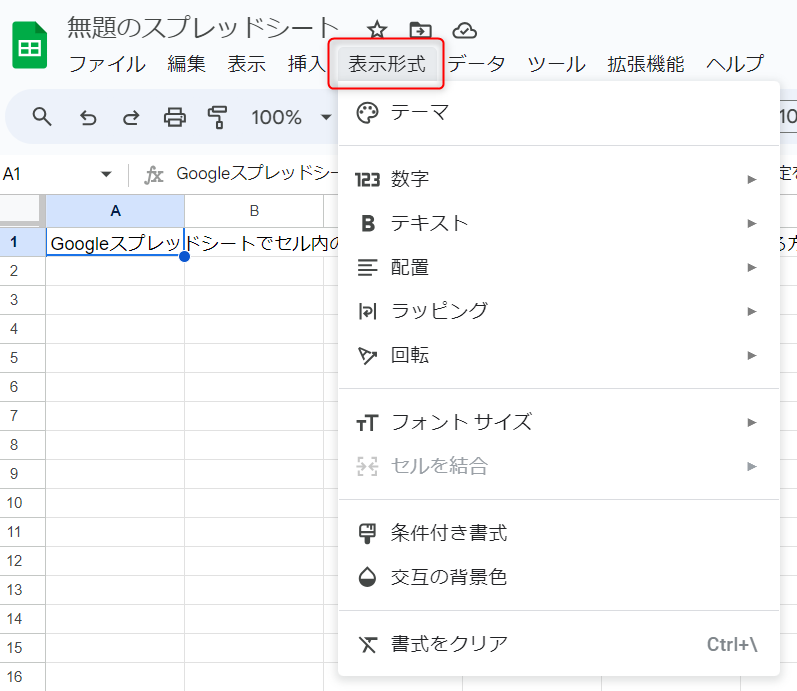Select cell A1 with Google text
Viewport: 797px width, 691px height.
115,243
